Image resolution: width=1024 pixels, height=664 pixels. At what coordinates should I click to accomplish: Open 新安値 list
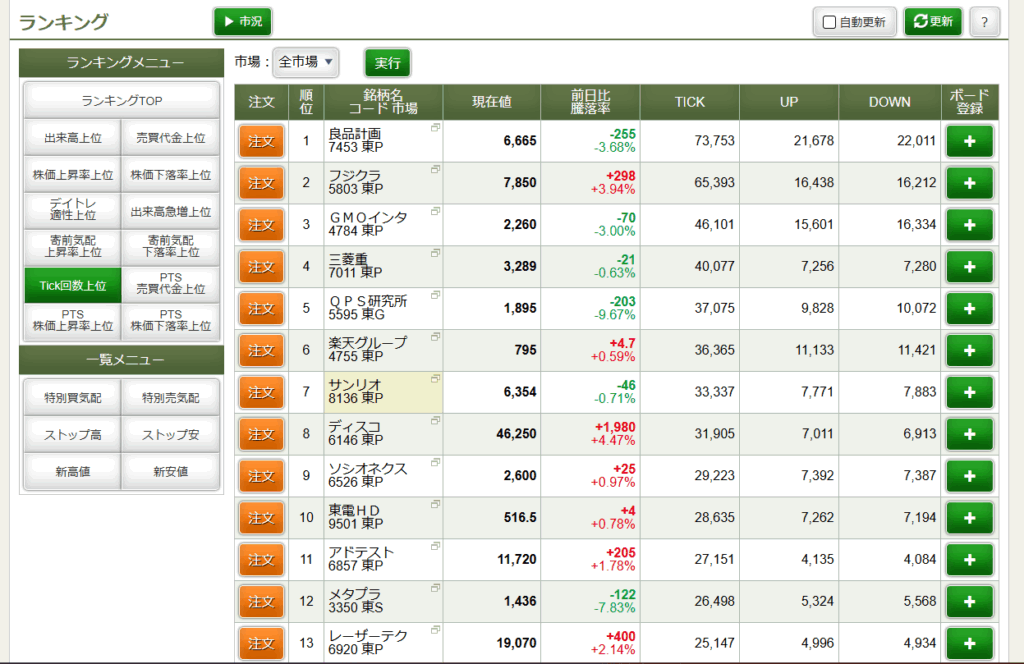[x=170, y=471]
